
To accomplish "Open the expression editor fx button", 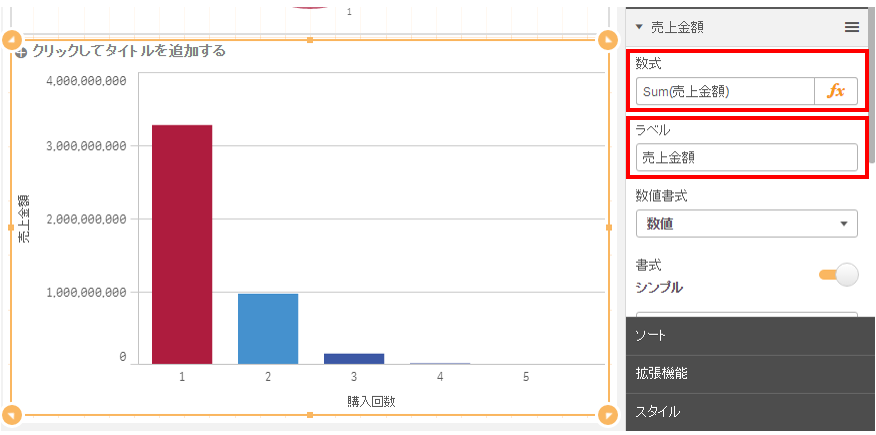I will [x=836, y=92].
